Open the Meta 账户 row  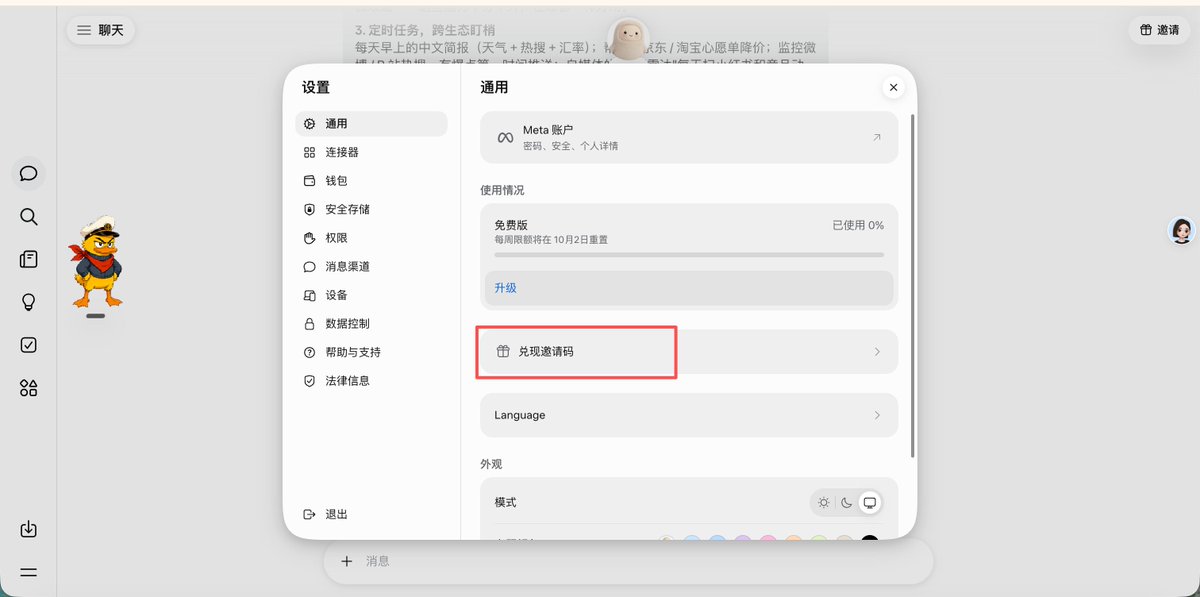coord(689,138)
